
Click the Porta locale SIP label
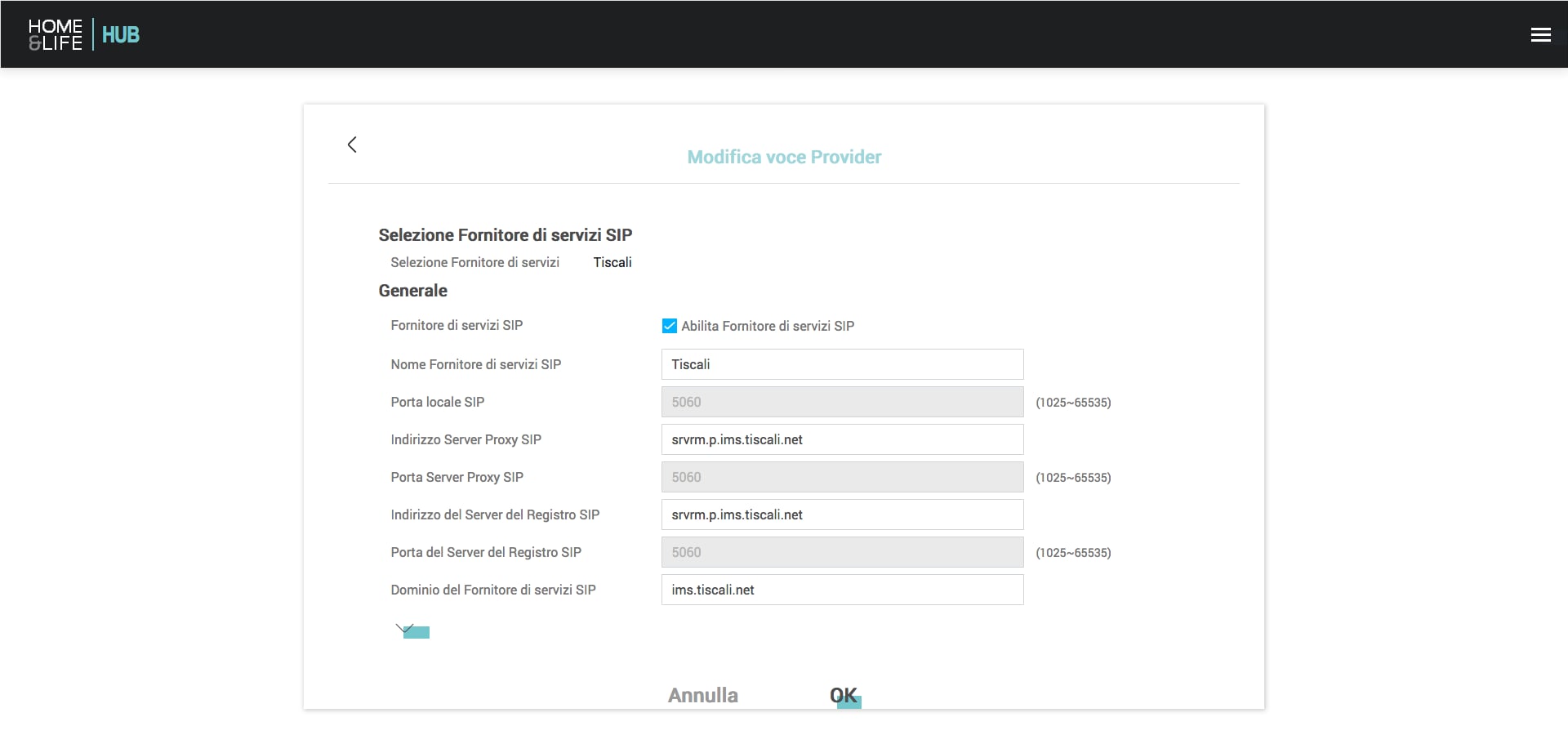438,402
